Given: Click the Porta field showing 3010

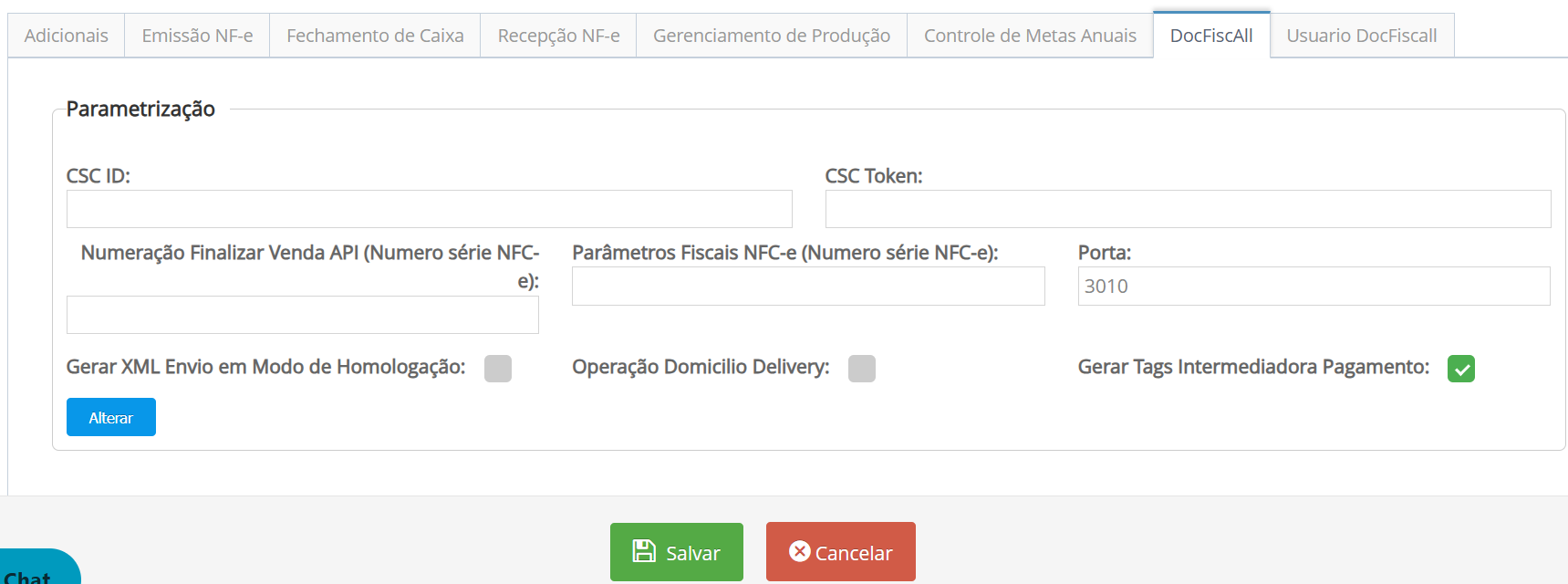Looking at the screenshot, I should [1314, 287].
